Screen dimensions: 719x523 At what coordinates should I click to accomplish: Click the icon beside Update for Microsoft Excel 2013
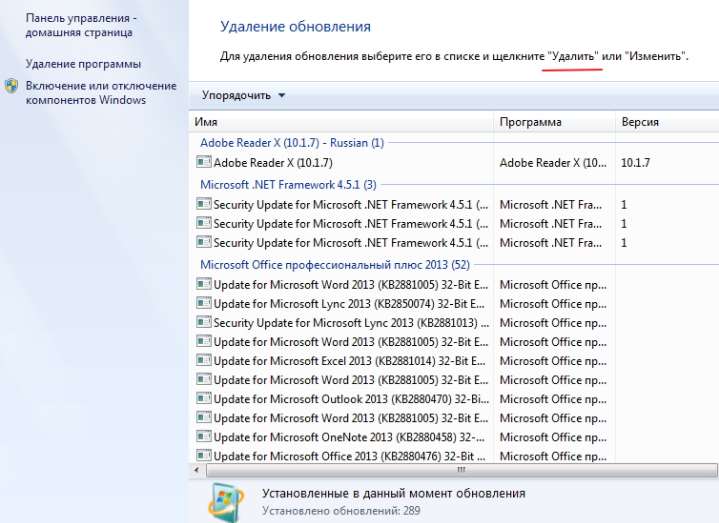[204, 361]
